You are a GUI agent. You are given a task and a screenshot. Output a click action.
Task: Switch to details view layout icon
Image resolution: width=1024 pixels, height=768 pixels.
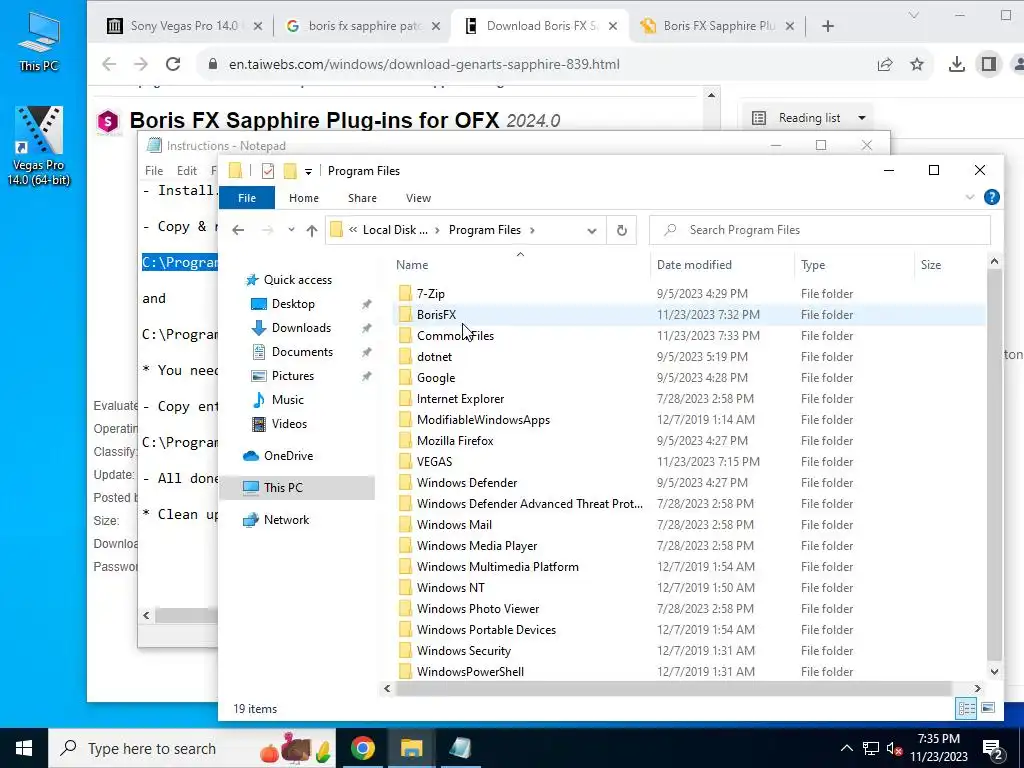click(966, 709)
